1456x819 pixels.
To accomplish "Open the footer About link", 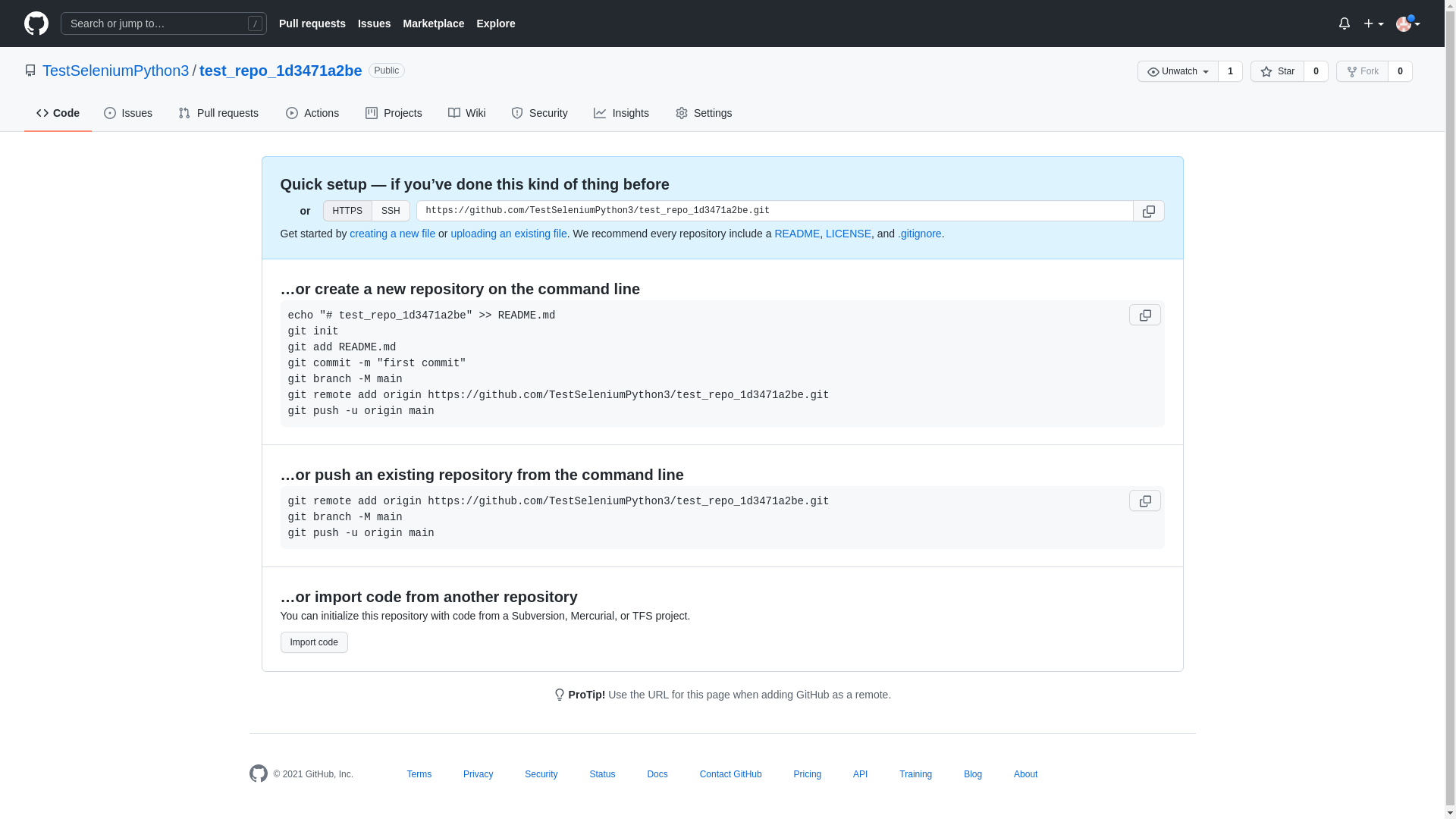I will pos(1026,774).
